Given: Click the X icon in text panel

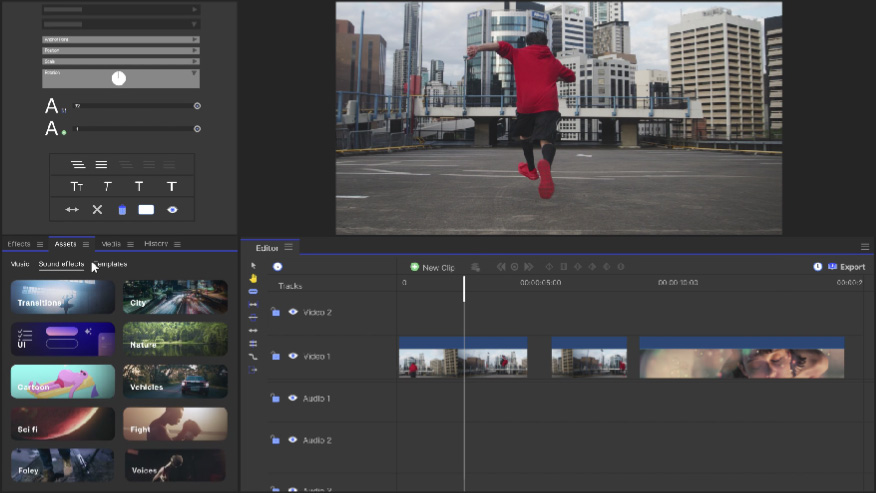Looking at the screenshot, I should 97,210.
